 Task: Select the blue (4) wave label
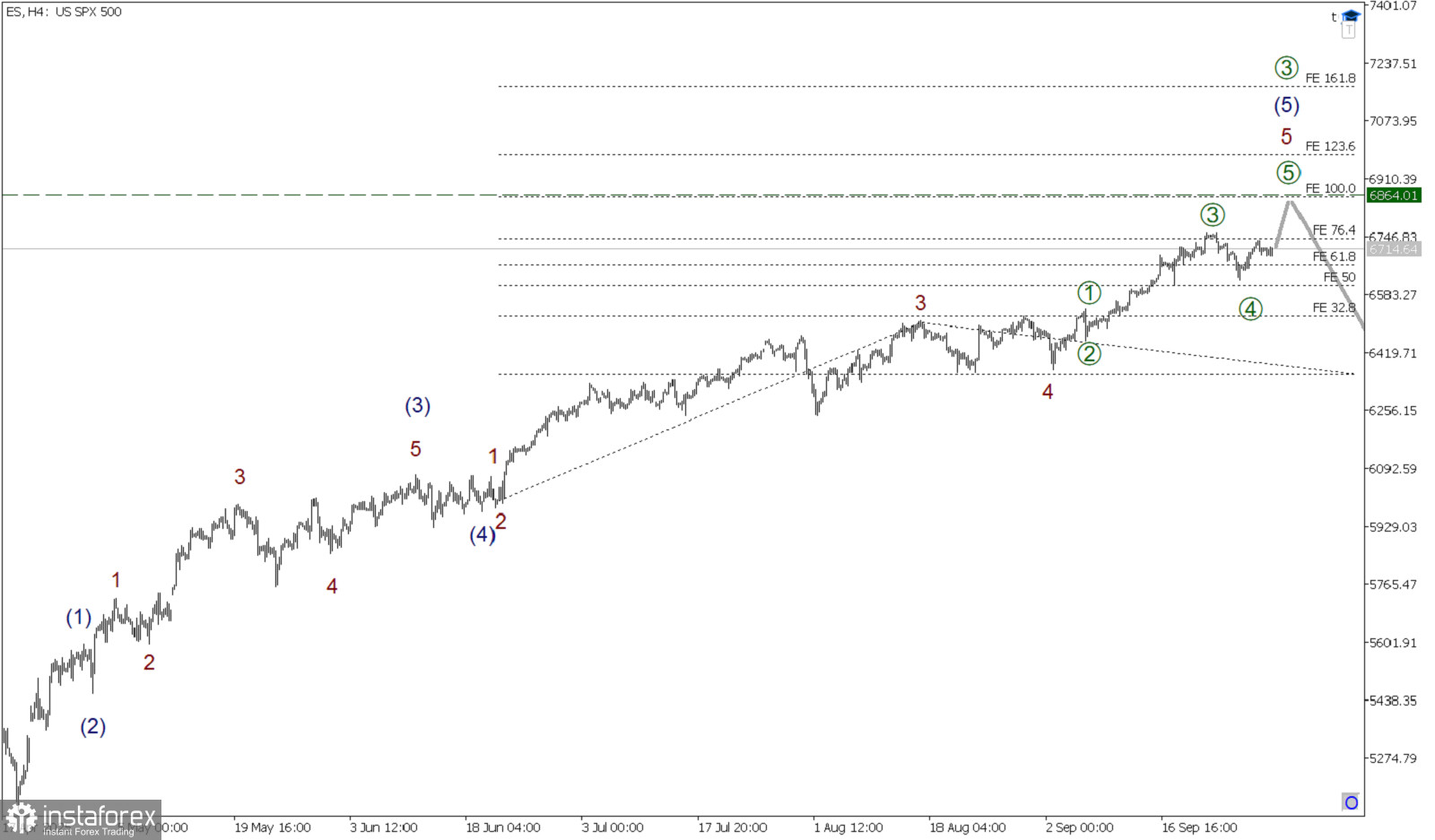[483, 535]
